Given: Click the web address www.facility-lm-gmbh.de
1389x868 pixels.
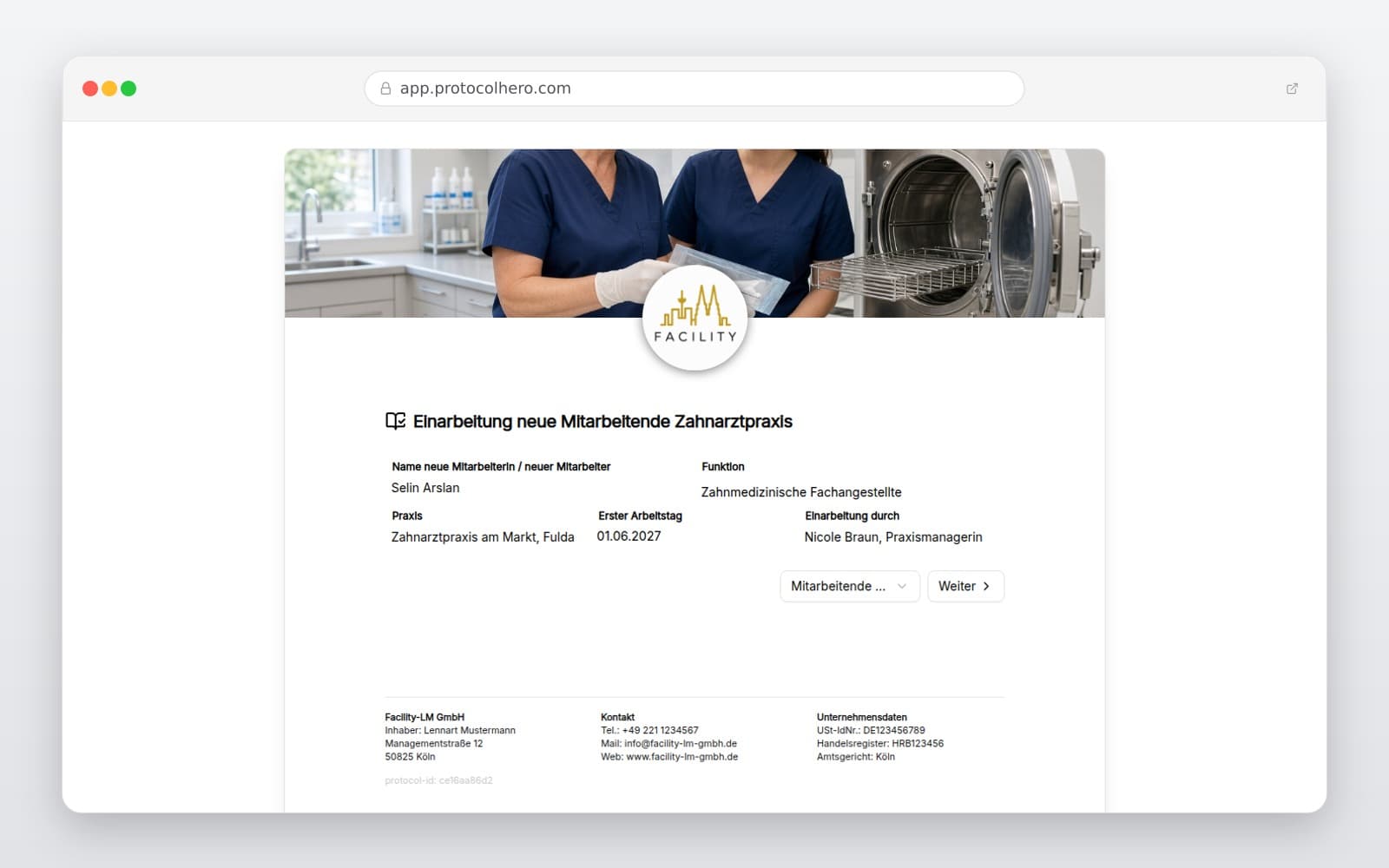Looking at the screenshot, I should (x=682, y=756).
